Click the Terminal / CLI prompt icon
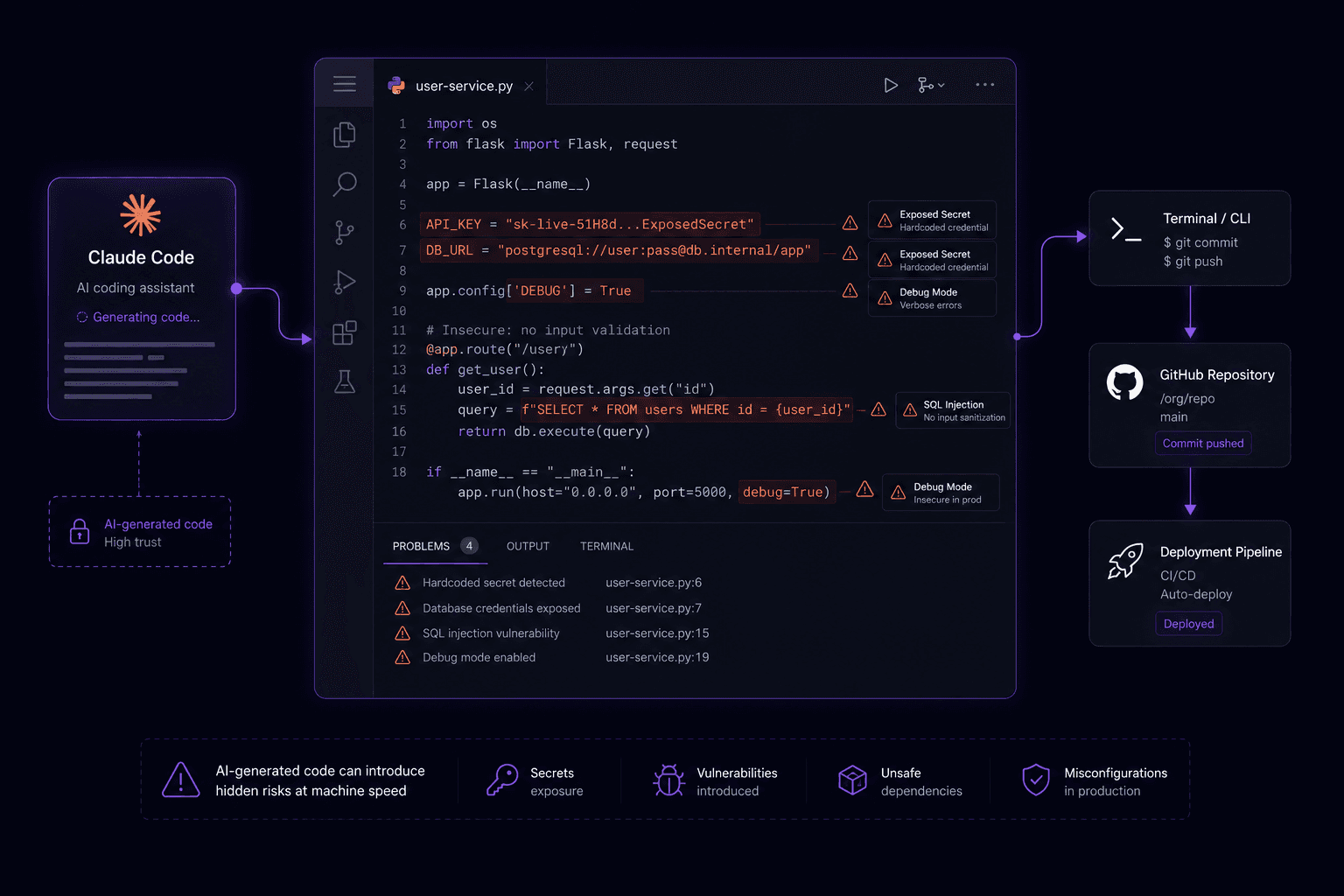 [1125, 230]
